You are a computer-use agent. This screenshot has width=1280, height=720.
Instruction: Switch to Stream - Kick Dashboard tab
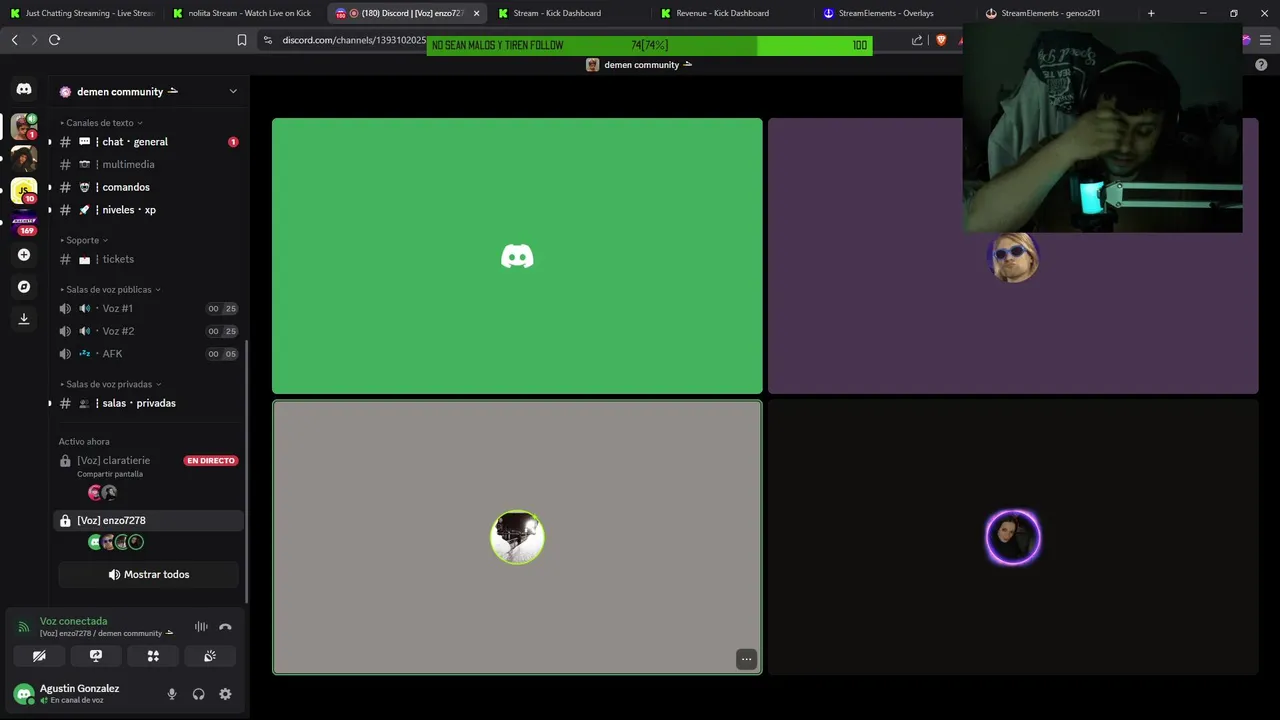point(569,13)
